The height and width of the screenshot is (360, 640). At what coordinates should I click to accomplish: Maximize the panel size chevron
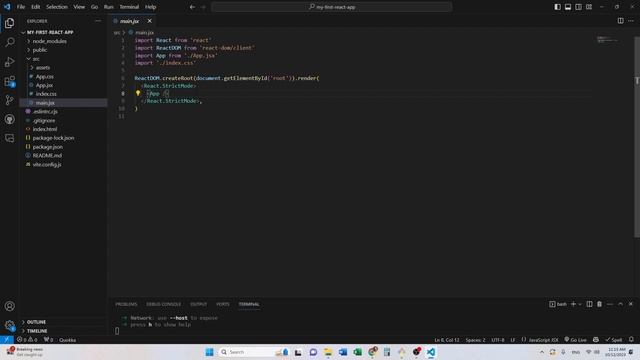620,304
